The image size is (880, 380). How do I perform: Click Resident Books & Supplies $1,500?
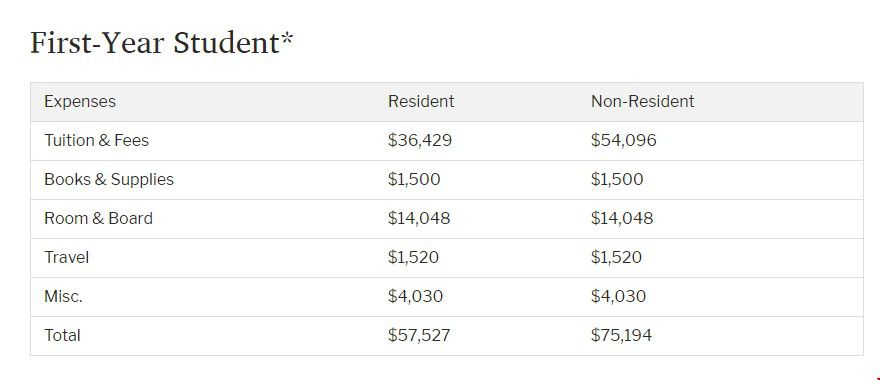click(414, 180)
